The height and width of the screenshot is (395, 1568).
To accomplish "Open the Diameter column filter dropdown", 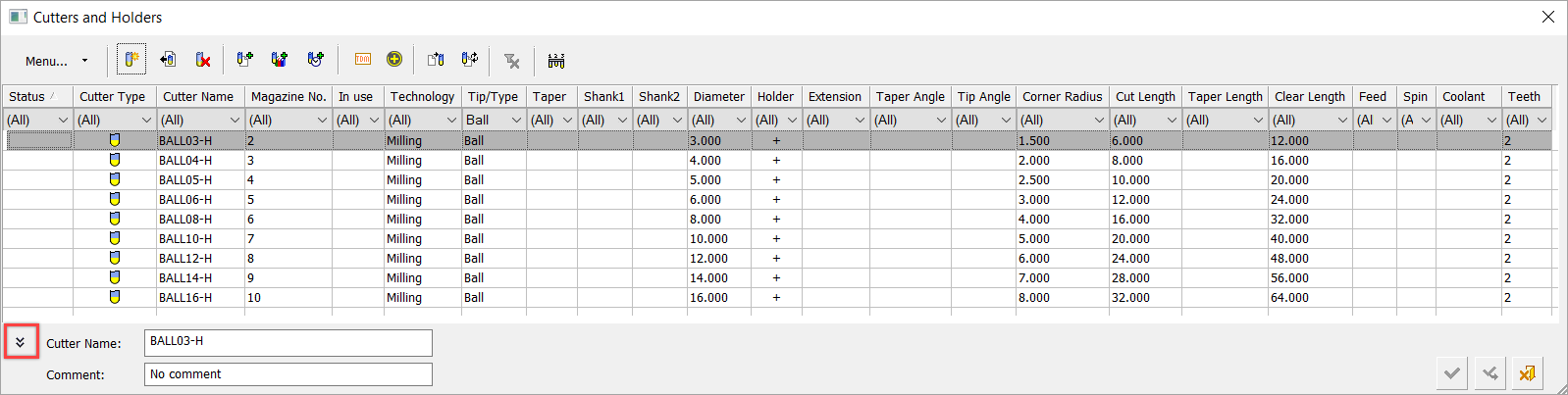I will 719,120.
